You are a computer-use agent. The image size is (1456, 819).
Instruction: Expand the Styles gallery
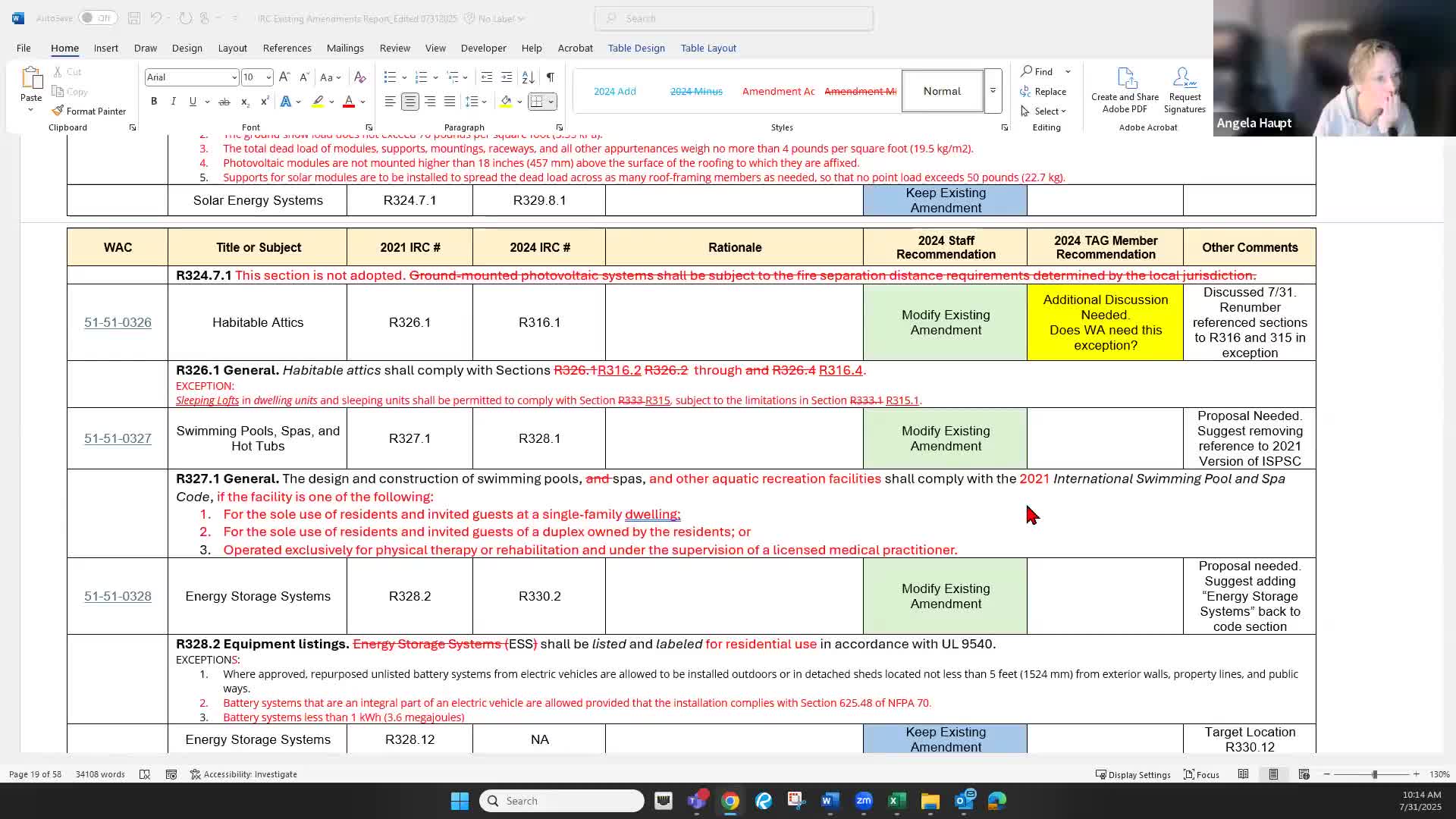(x=993, y=91)
